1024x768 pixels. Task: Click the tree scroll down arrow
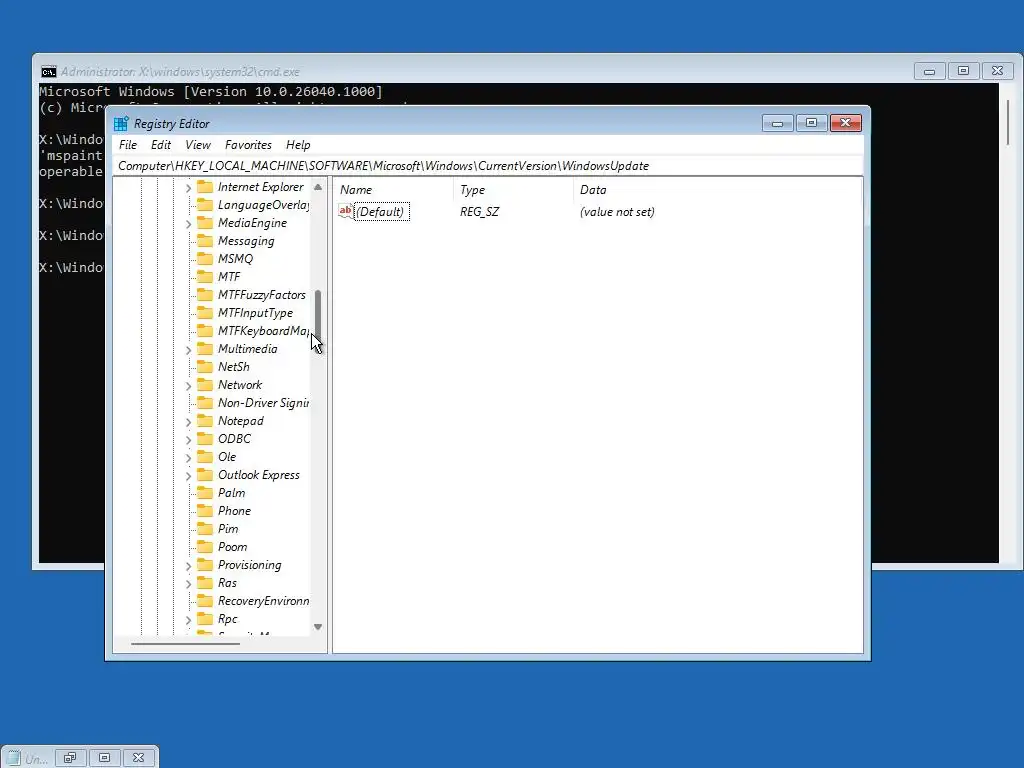pos(318,627)
